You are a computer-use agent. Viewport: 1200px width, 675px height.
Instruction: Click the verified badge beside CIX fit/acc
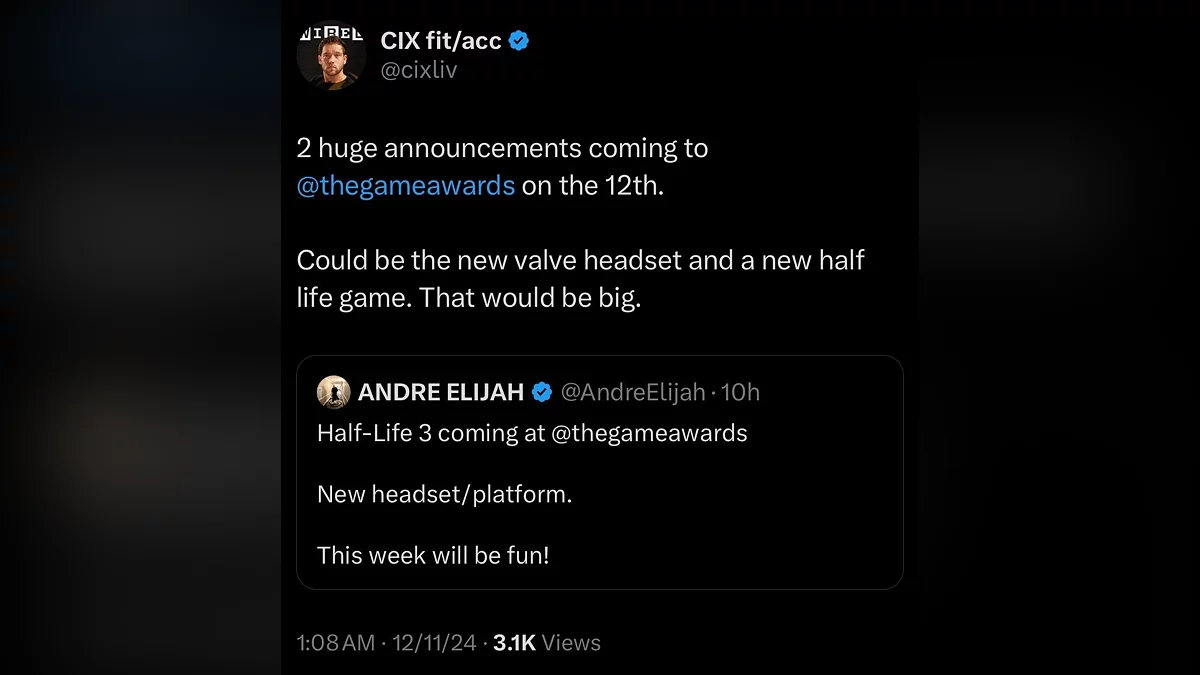click(519, 41)
